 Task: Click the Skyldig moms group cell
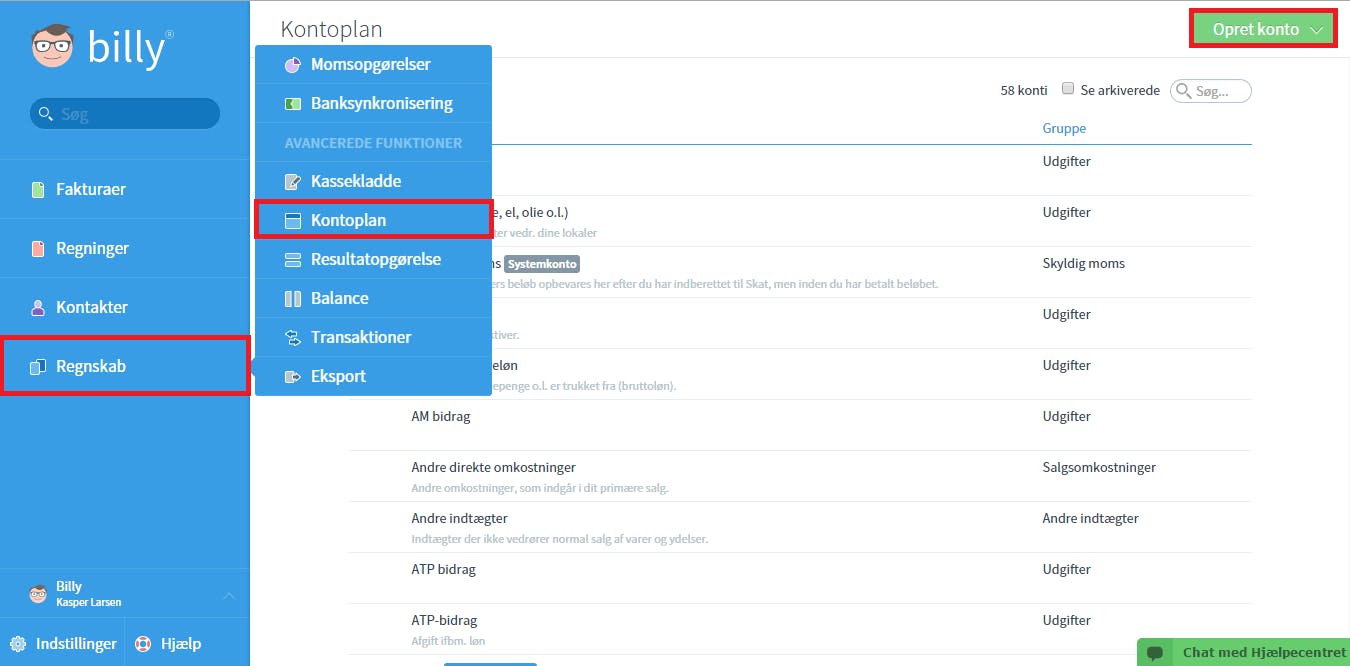[1084, 264]
